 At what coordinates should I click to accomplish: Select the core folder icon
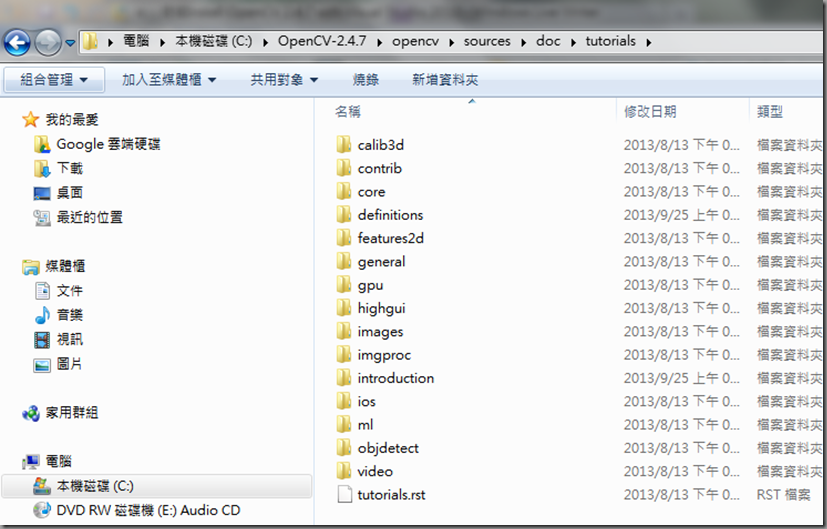[344, 191]
